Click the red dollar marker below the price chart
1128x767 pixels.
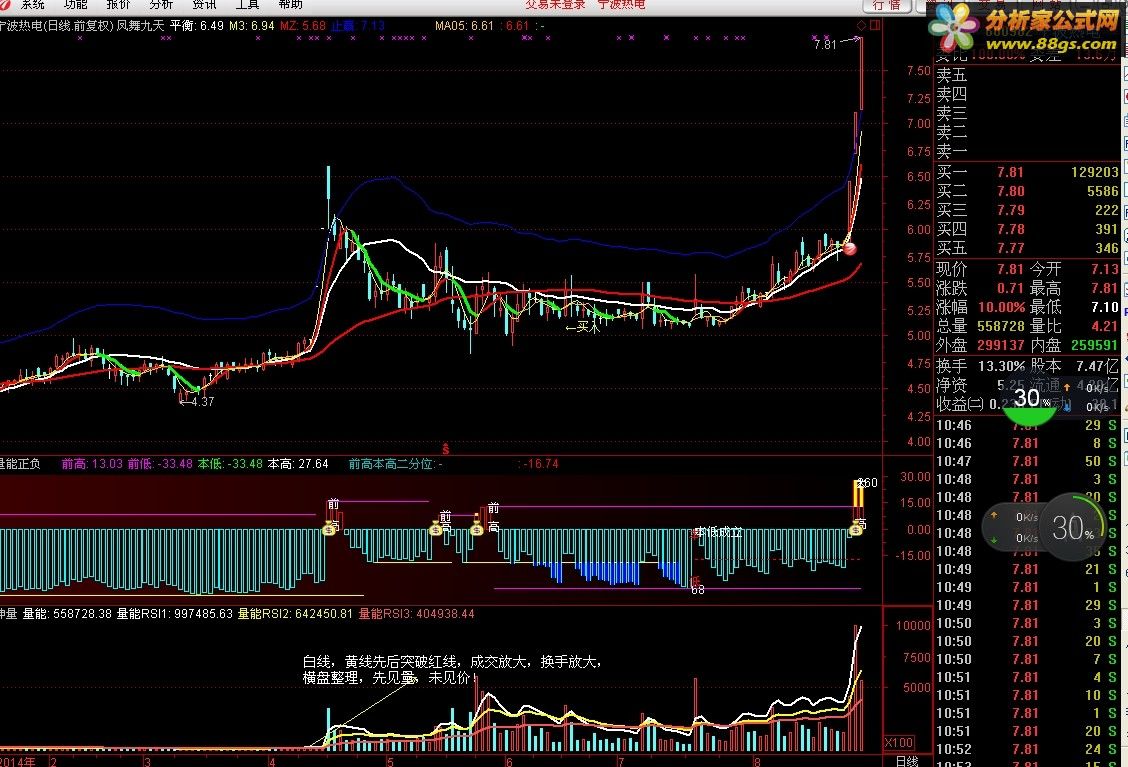pyautogui.click(x=445, y=449)
